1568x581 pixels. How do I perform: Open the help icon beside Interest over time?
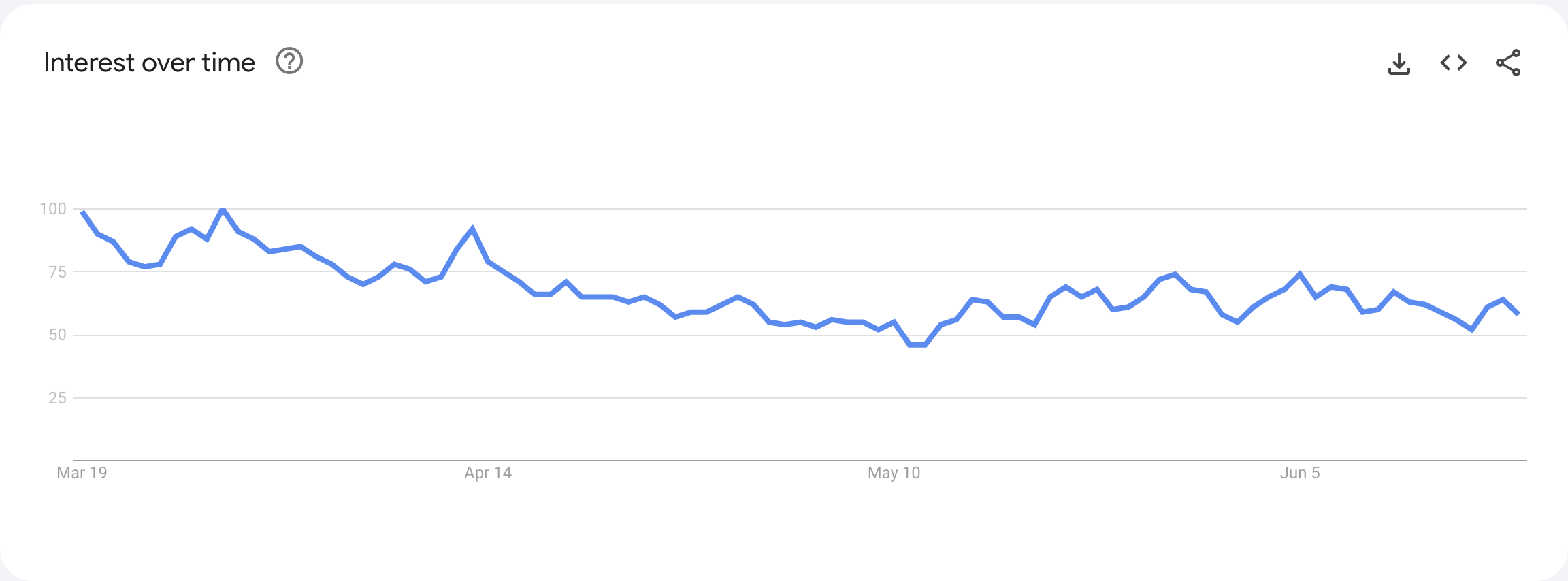pos(289,61)
